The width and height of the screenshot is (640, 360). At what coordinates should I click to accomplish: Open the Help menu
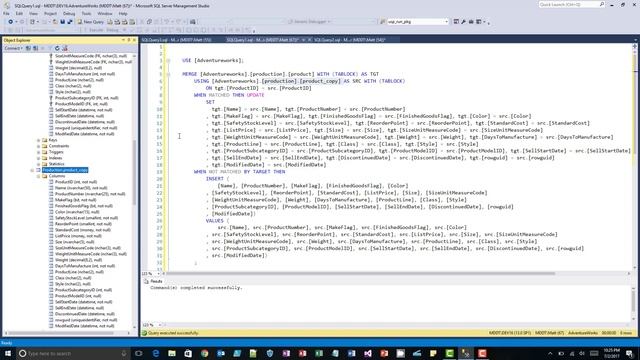tap(123, 13)
